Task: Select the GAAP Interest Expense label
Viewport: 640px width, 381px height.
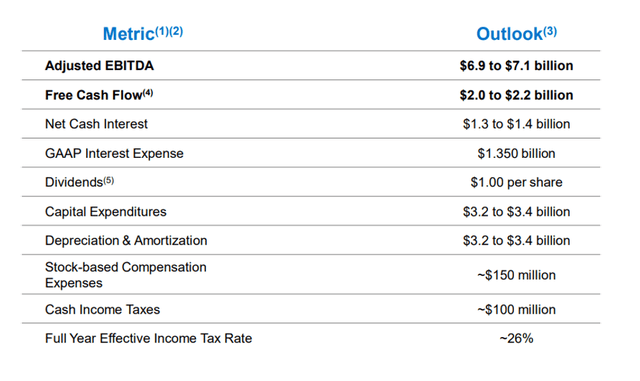Action: tap(114, 153)
